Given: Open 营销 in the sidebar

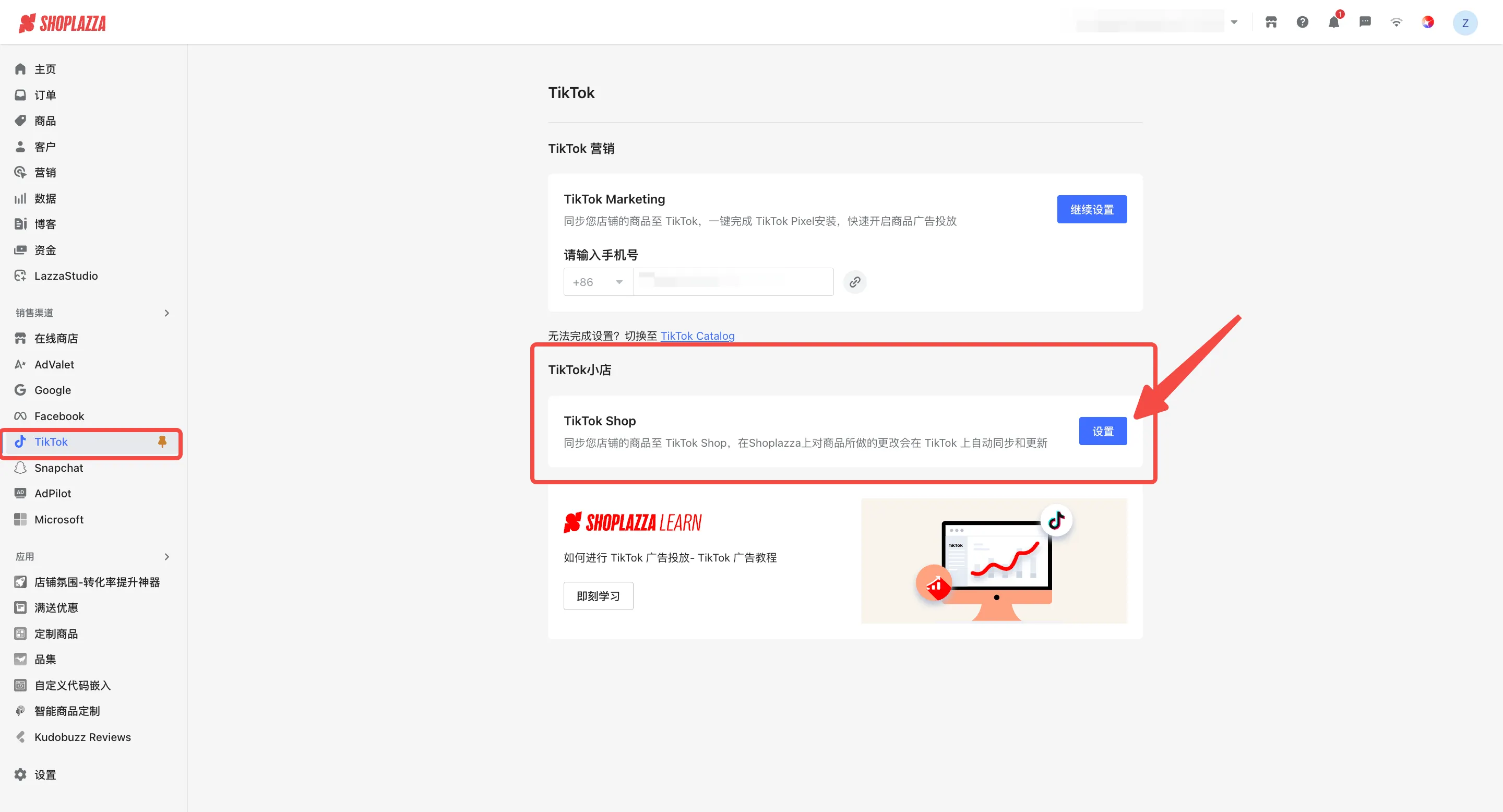Looking at the screenshot, I should pos(45,173).
